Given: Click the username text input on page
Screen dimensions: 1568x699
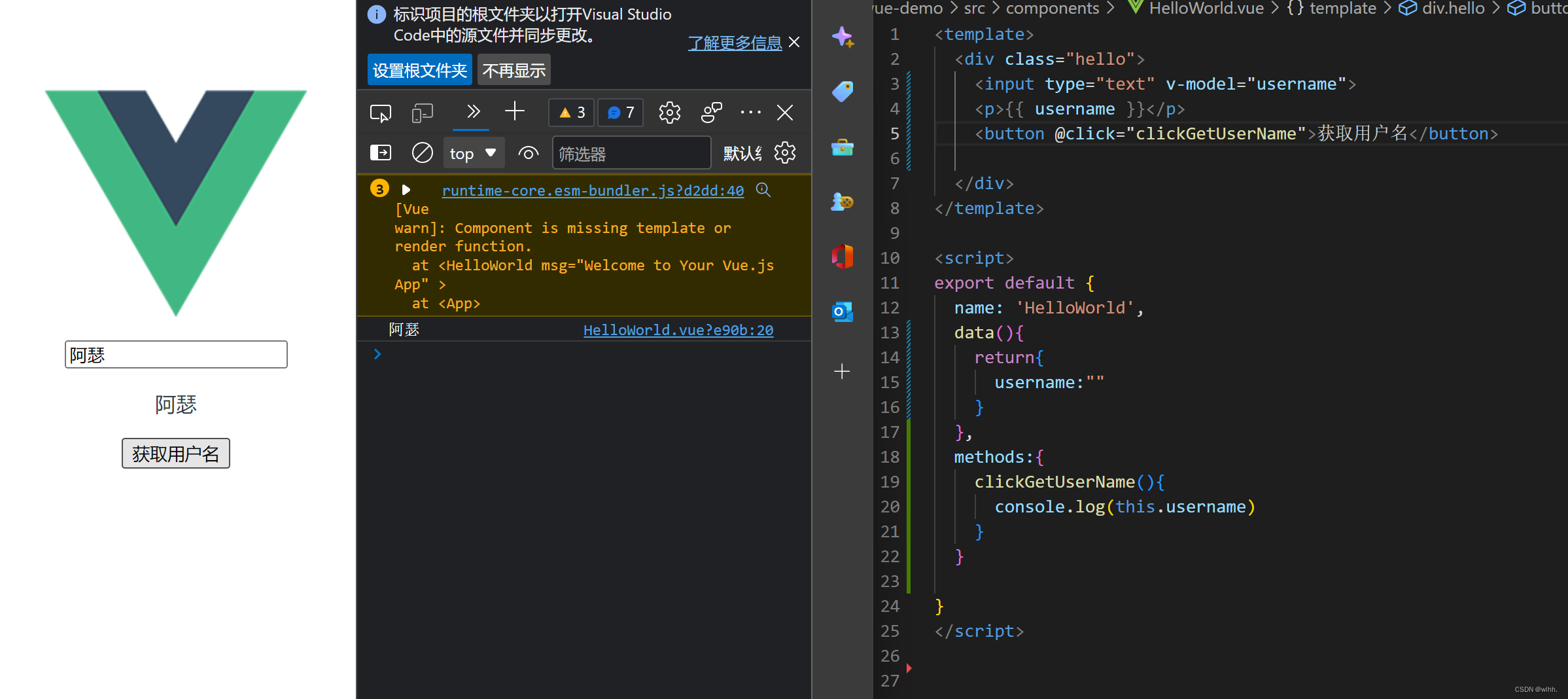Looking at the screenshot, I should click(x=176, y=355).
